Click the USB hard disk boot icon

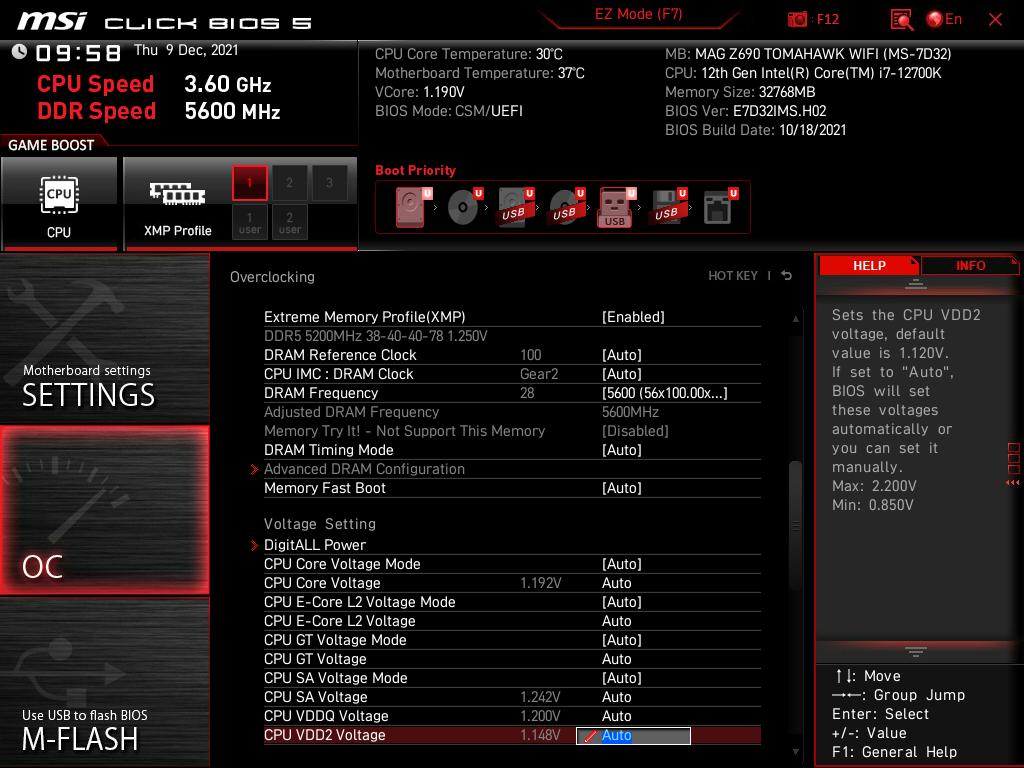[515, 207]
